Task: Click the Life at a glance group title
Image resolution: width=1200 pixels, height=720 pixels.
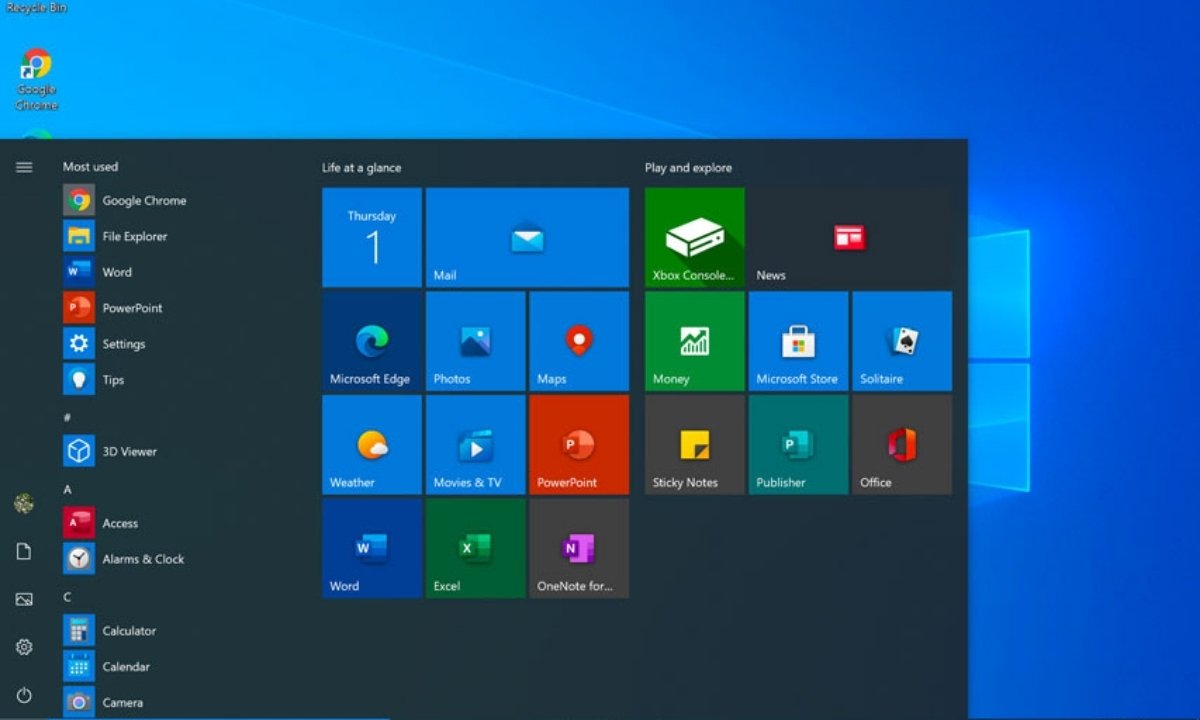Action: click(361, 168)
